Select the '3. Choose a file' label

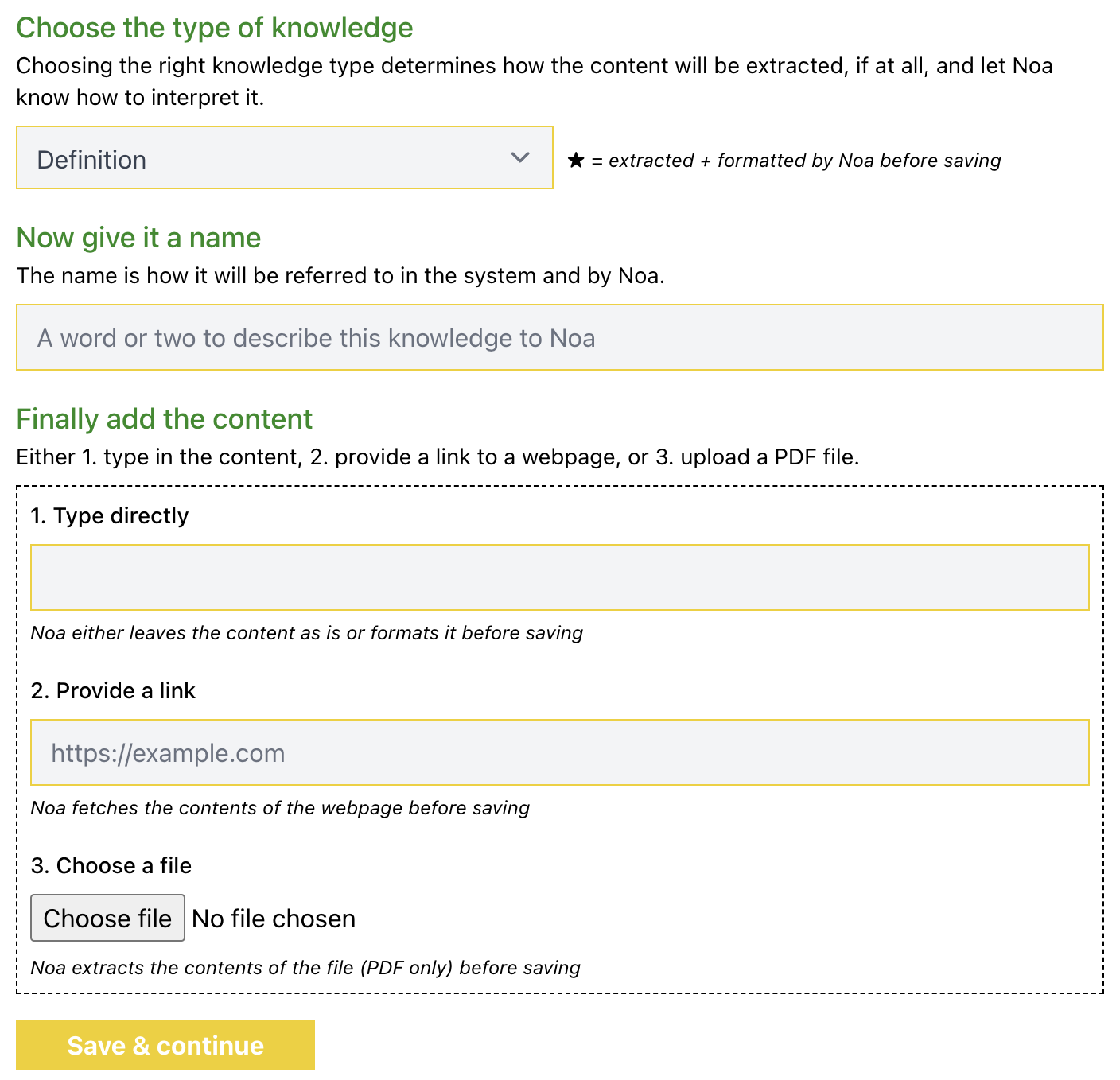[x=111, y=866]
